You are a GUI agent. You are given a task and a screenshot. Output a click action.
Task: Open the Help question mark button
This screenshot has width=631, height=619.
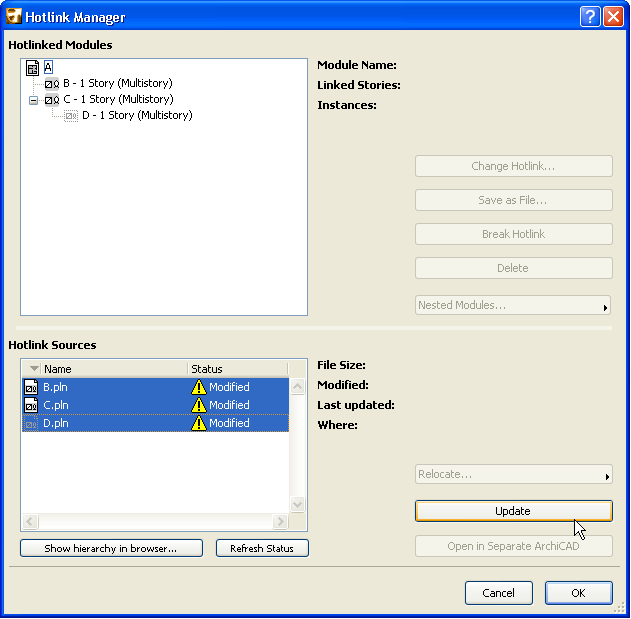[x=590, y=17]
